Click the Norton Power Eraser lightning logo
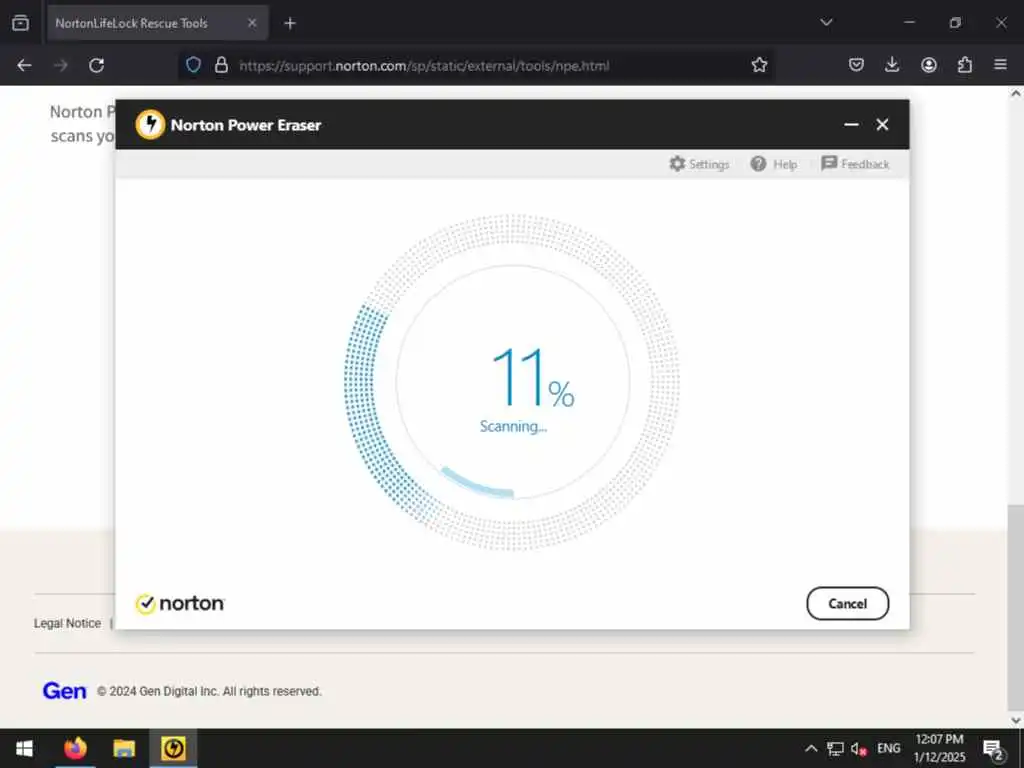Screen dimensions: 1024x768 tap(150, 124)
